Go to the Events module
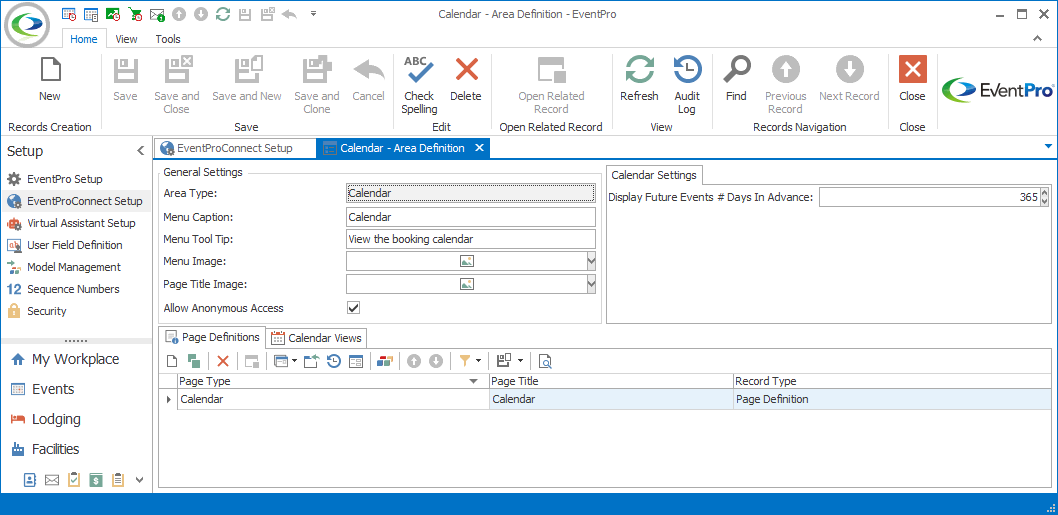Viewport: 1058px width, 515px height. click(53, 389)
